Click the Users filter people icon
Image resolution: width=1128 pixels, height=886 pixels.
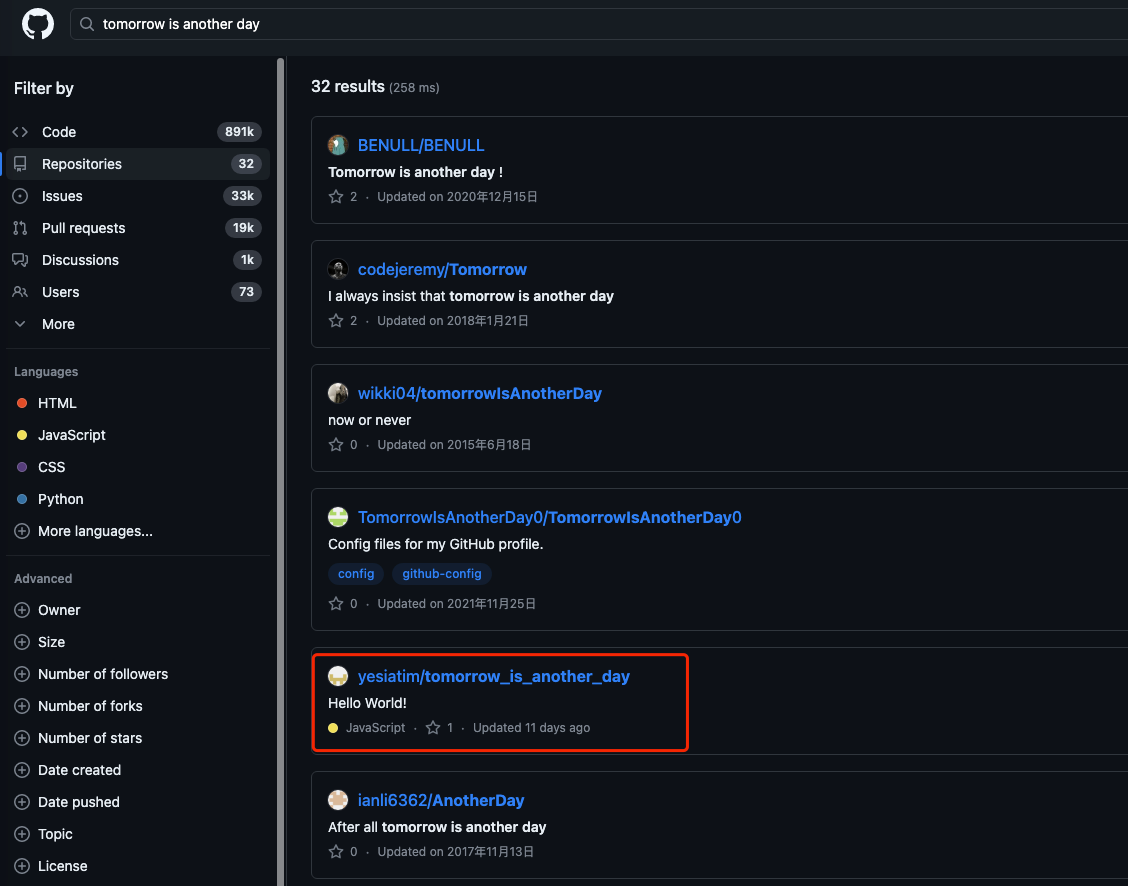point(20,292)
